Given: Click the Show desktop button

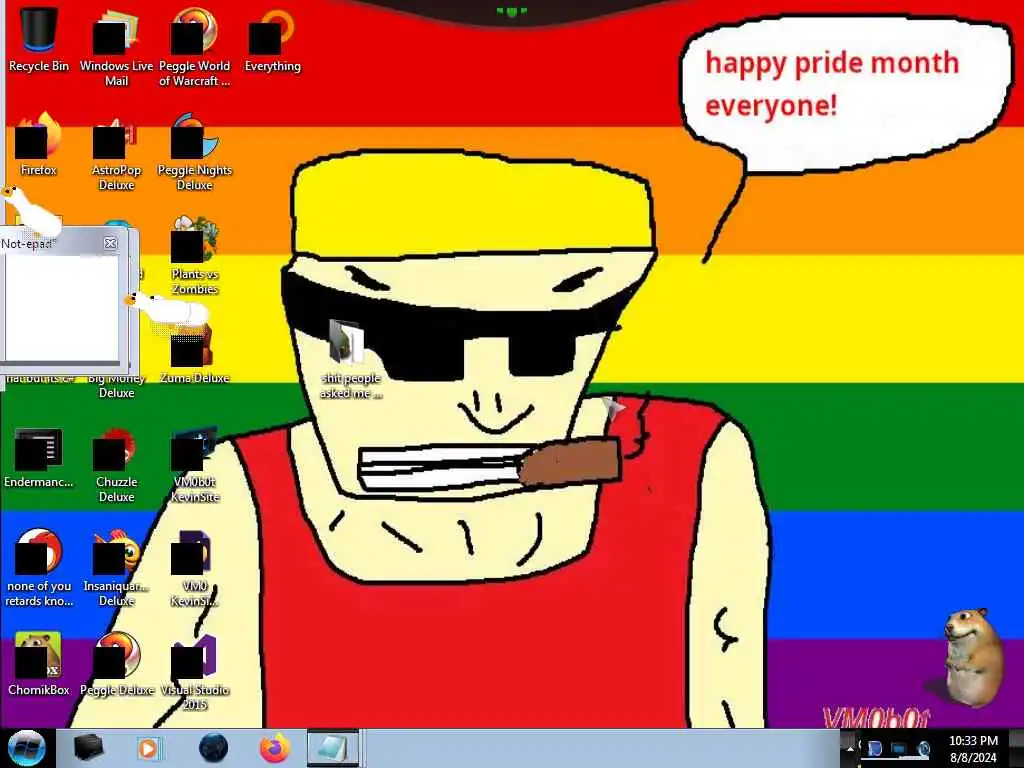Looking at the screenshot, I should (1017, 748).
